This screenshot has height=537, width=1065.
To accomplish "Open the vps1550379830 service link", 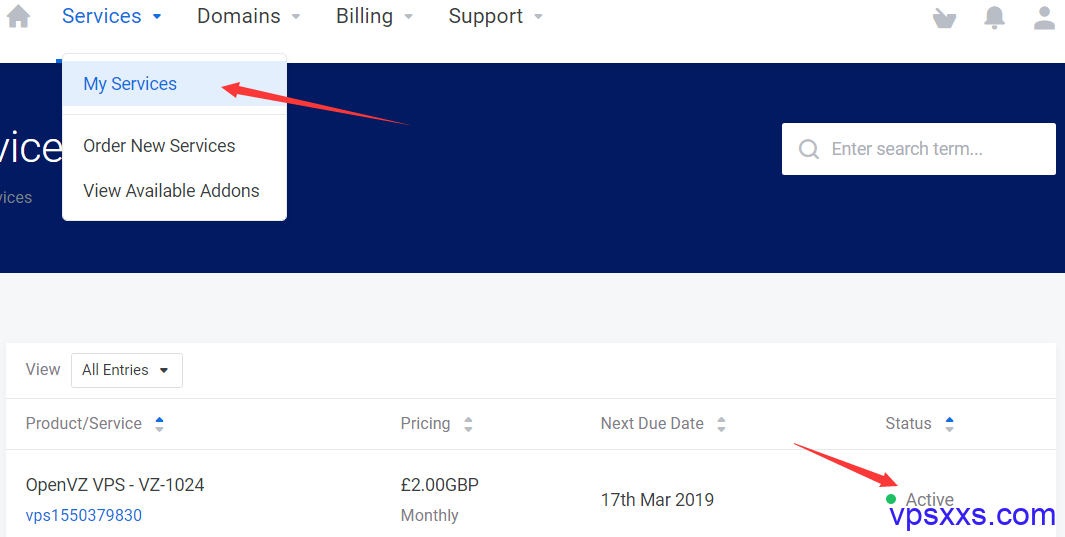I will coord(84,515).
